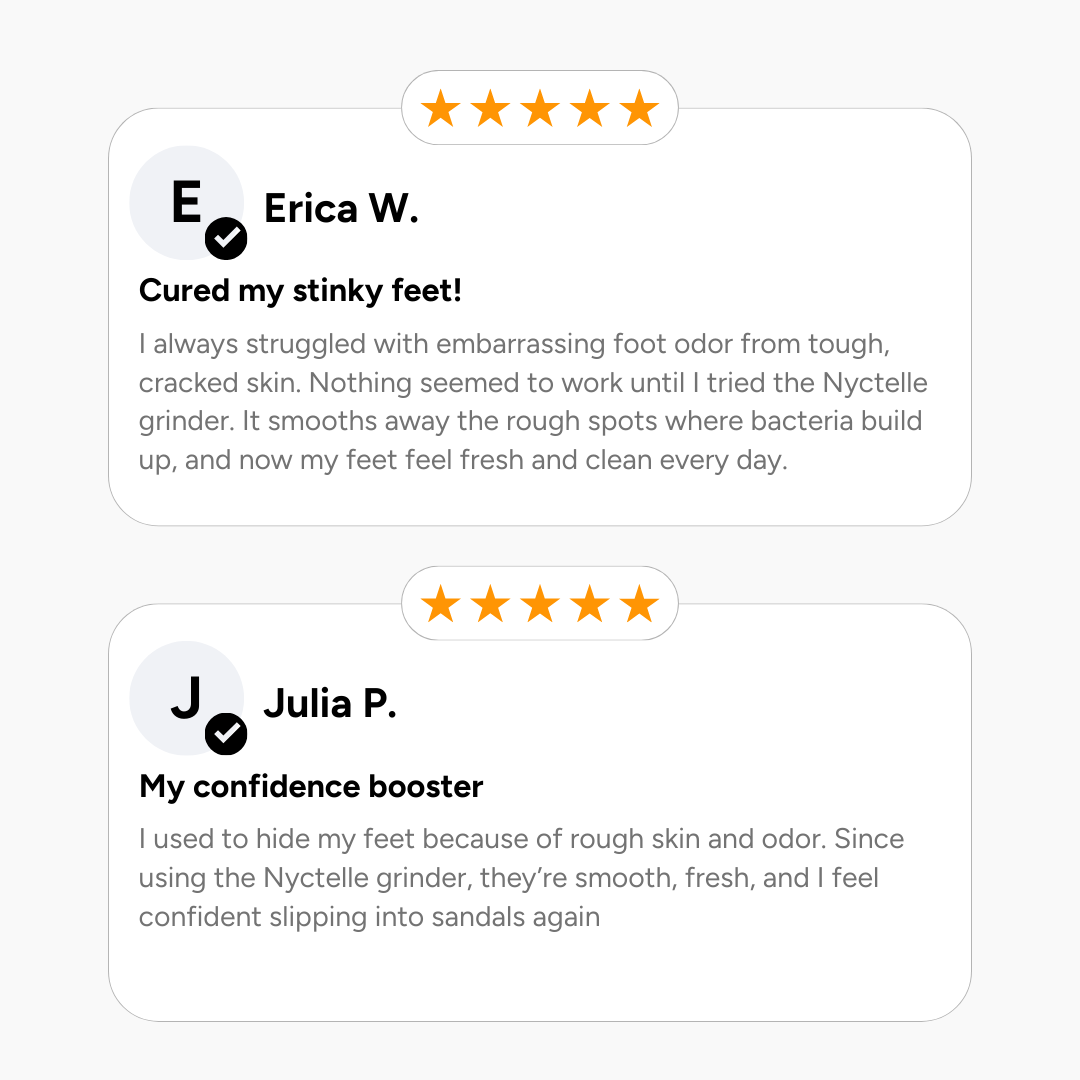Image resolution: width=1080 pixels, height=1080 pixels.
Task: Click the fifth star in Julia's review rating
Action: [x=639, y=605]
